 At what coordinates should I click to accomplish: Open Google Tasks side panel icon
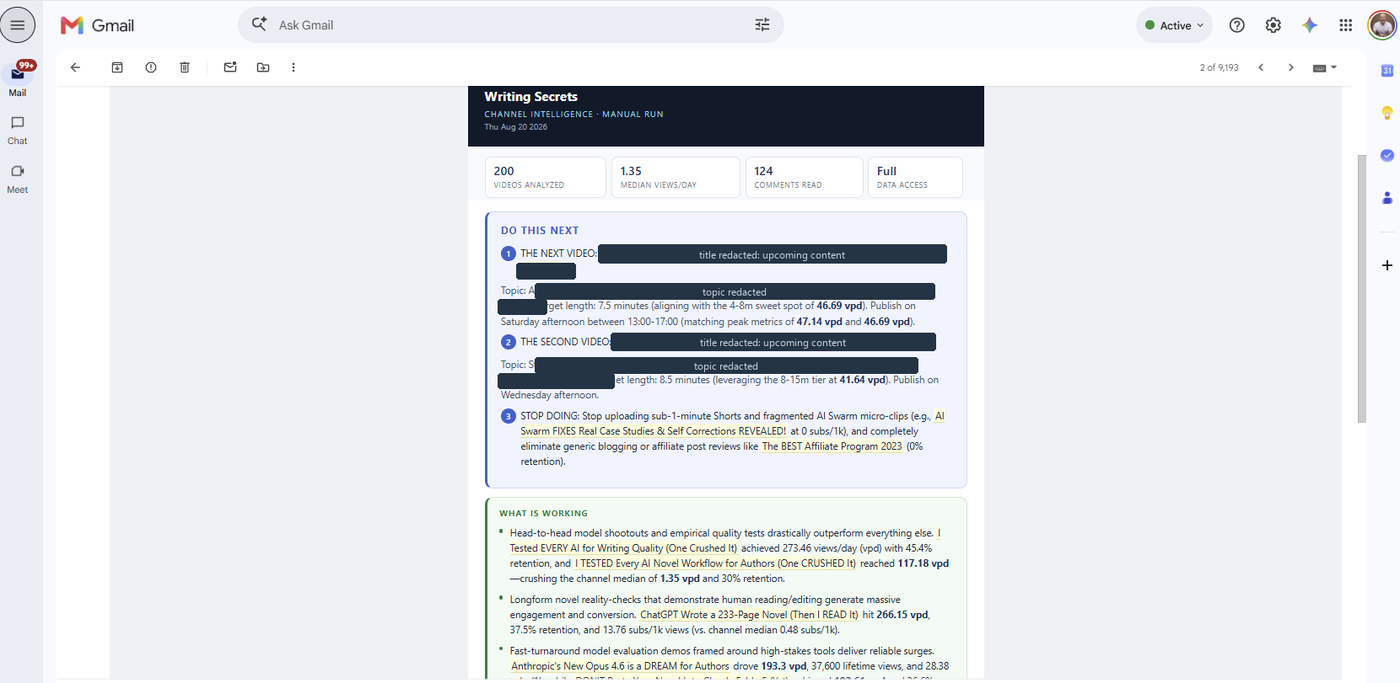point(1387,155)
